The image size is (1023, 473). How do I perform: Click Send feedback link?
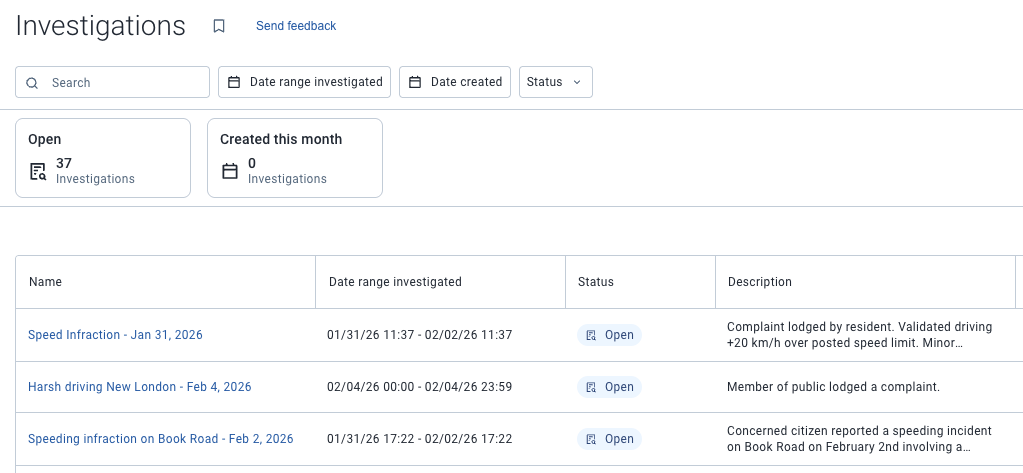(296, 26)
